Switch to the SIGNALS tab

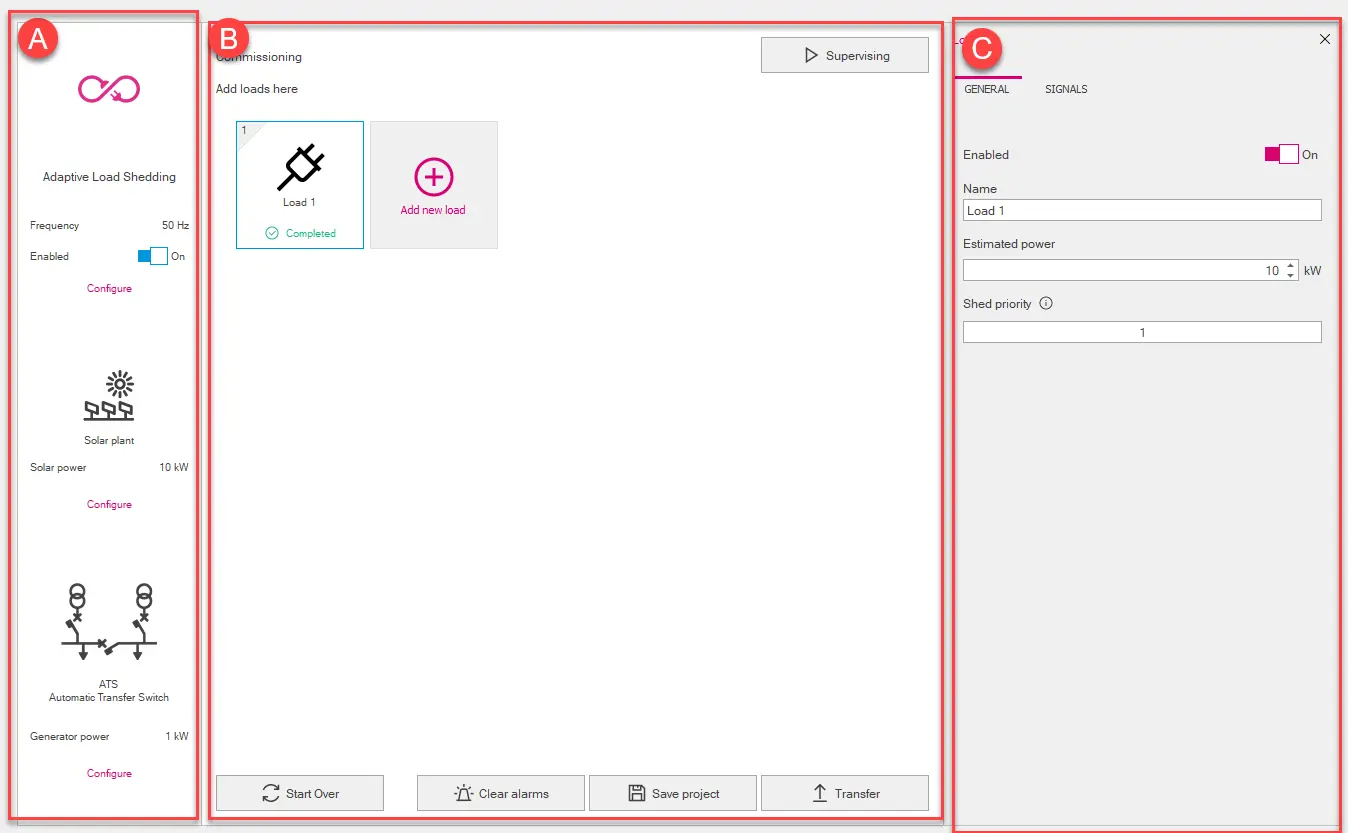tap(1065, 89)
